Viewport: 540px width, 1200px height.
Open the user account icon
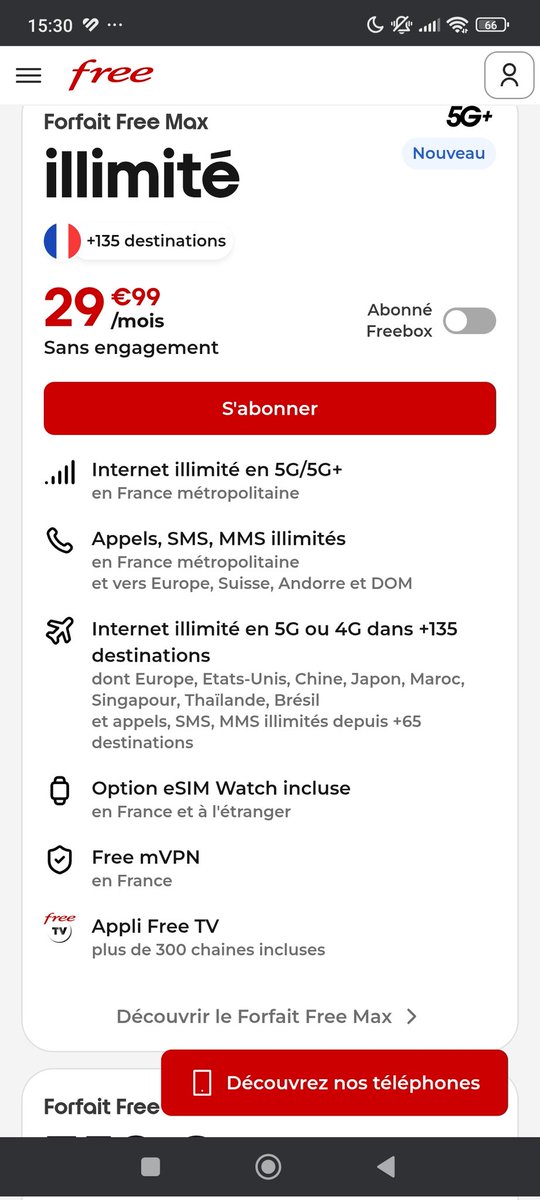(509, 75)
